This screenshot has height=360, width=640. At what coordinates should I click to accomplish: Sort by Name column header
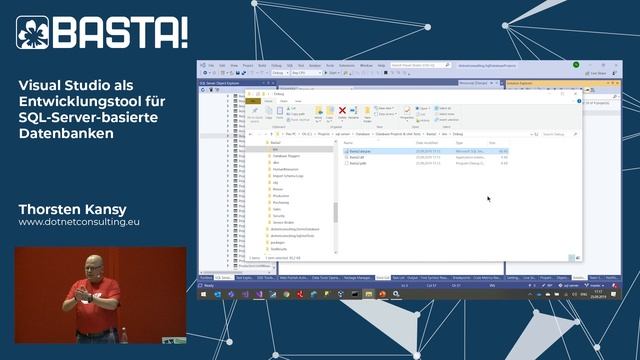point(348,143)
